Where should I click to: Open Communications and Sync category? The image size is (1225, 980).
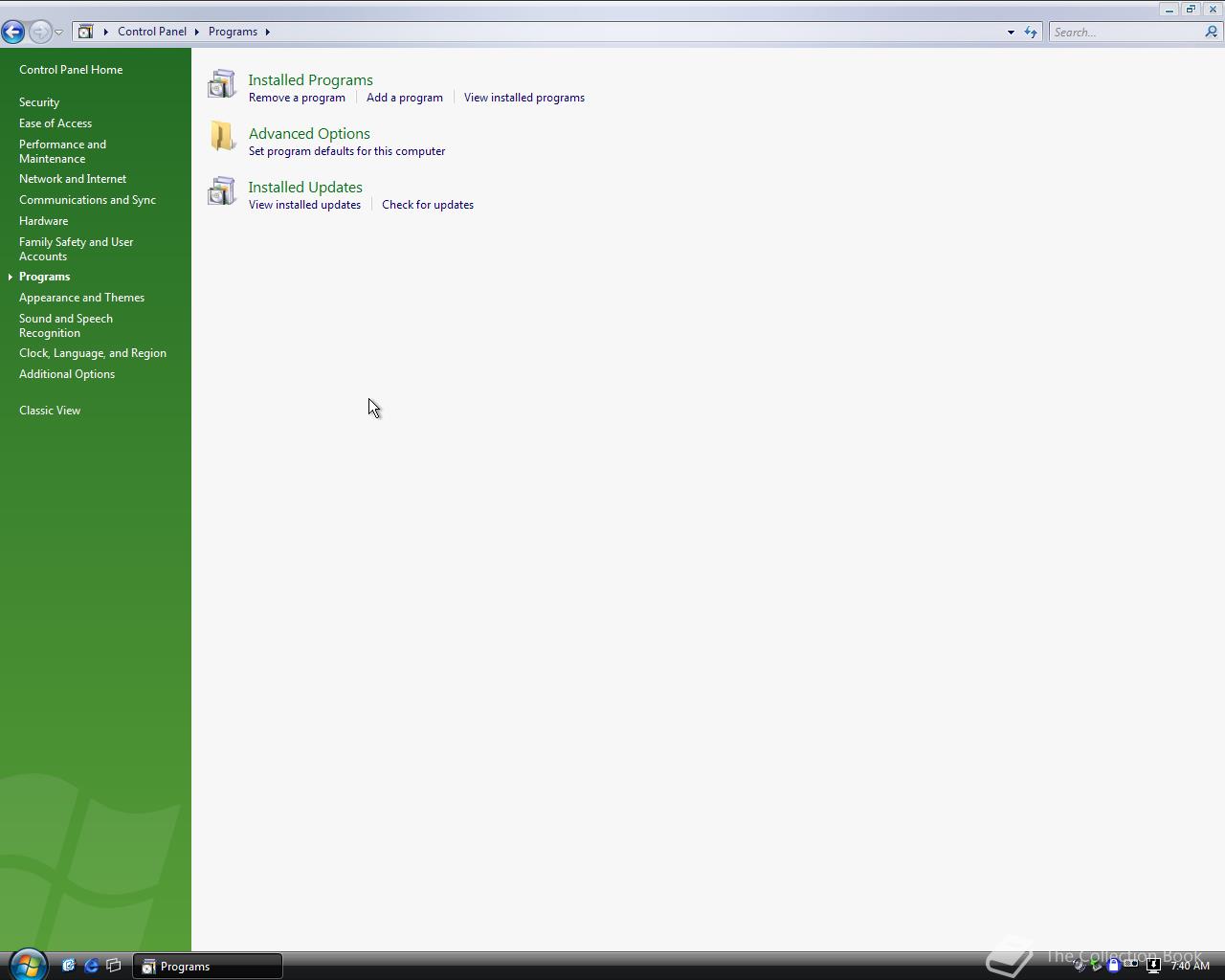(x=87, y=200)
